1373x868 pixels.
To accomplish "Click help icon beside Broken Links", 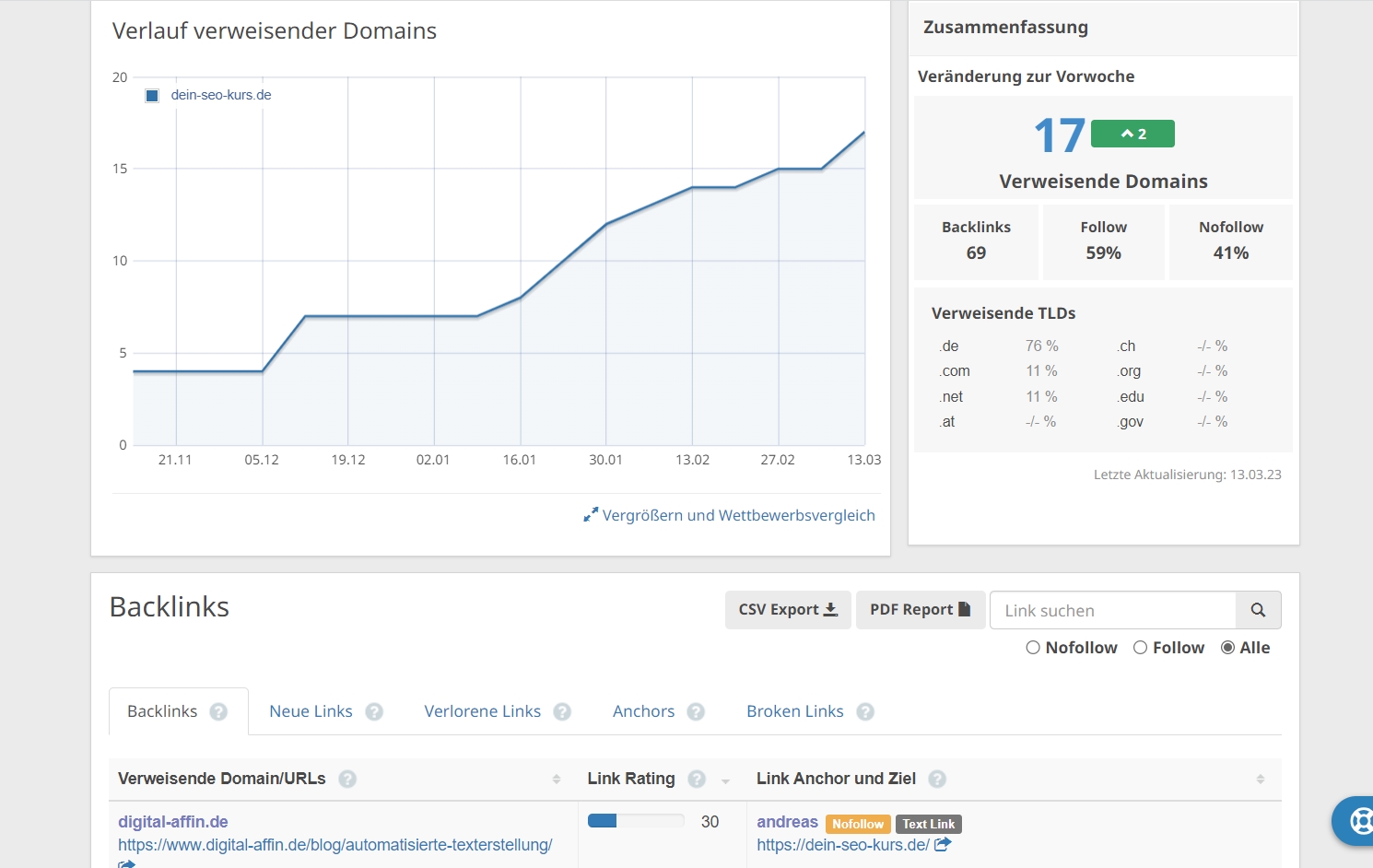I will (x=865, y=711).
